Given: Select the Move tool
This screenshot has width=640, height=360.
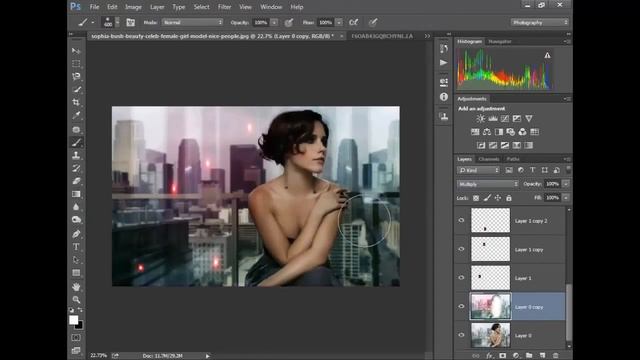Looking at the screenshot, I should pyautogui.click(x=76, y=51).
